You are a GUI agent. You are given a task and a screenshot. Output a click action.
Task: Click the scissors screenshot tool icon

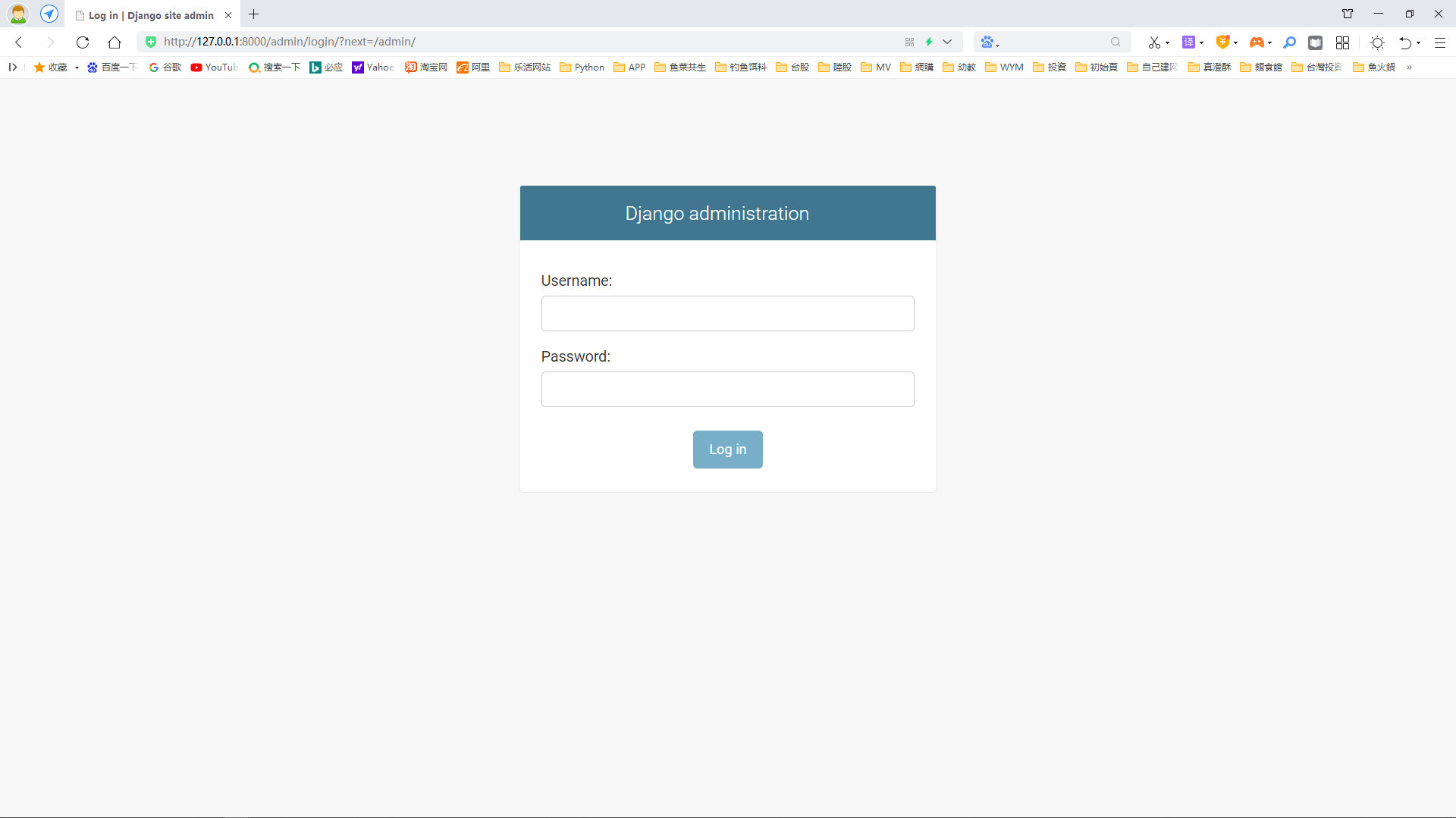(1154, 42)
